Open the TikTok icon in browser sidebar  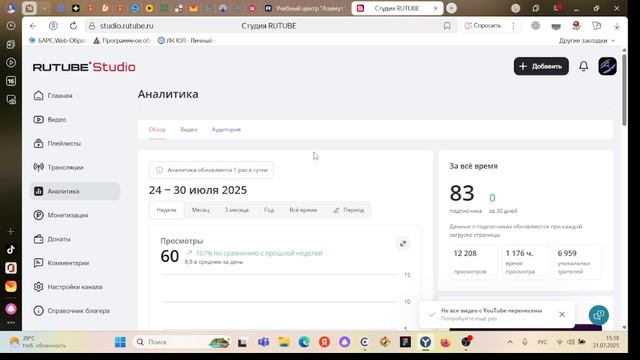(11, 249)
